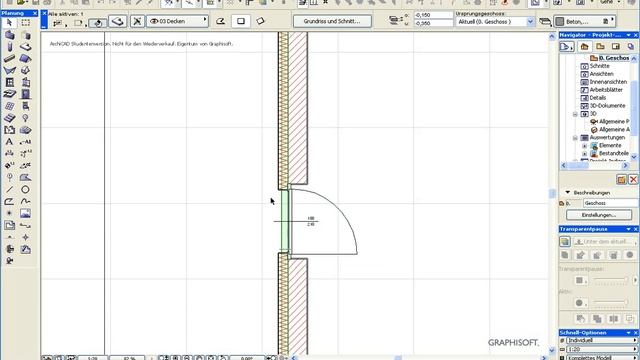Collapse the Auswertungen tree node
640x360 pixels.
[x=575, y=138]
